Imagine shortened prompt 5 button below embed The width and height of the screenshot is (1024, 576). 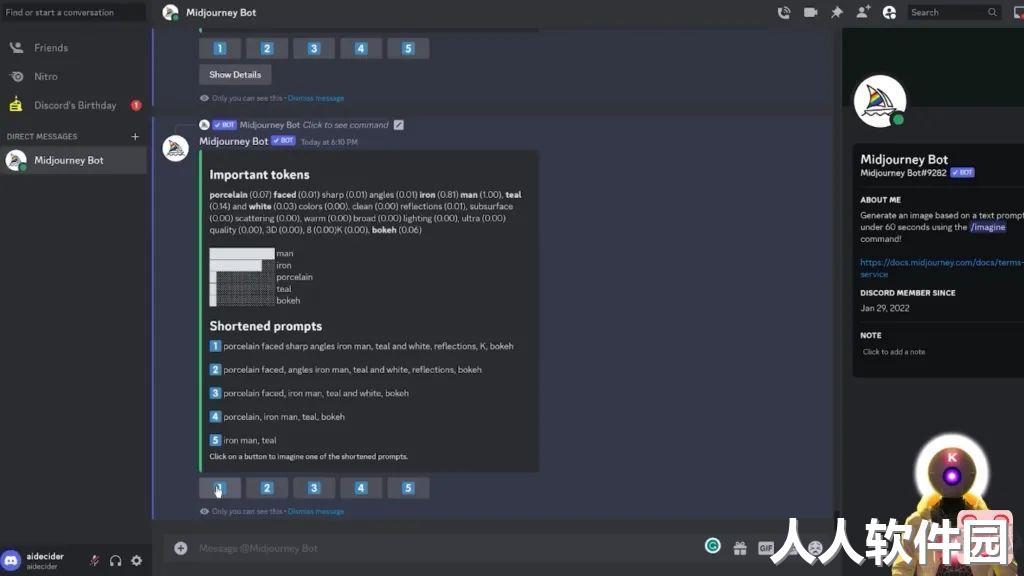(408, 488)
